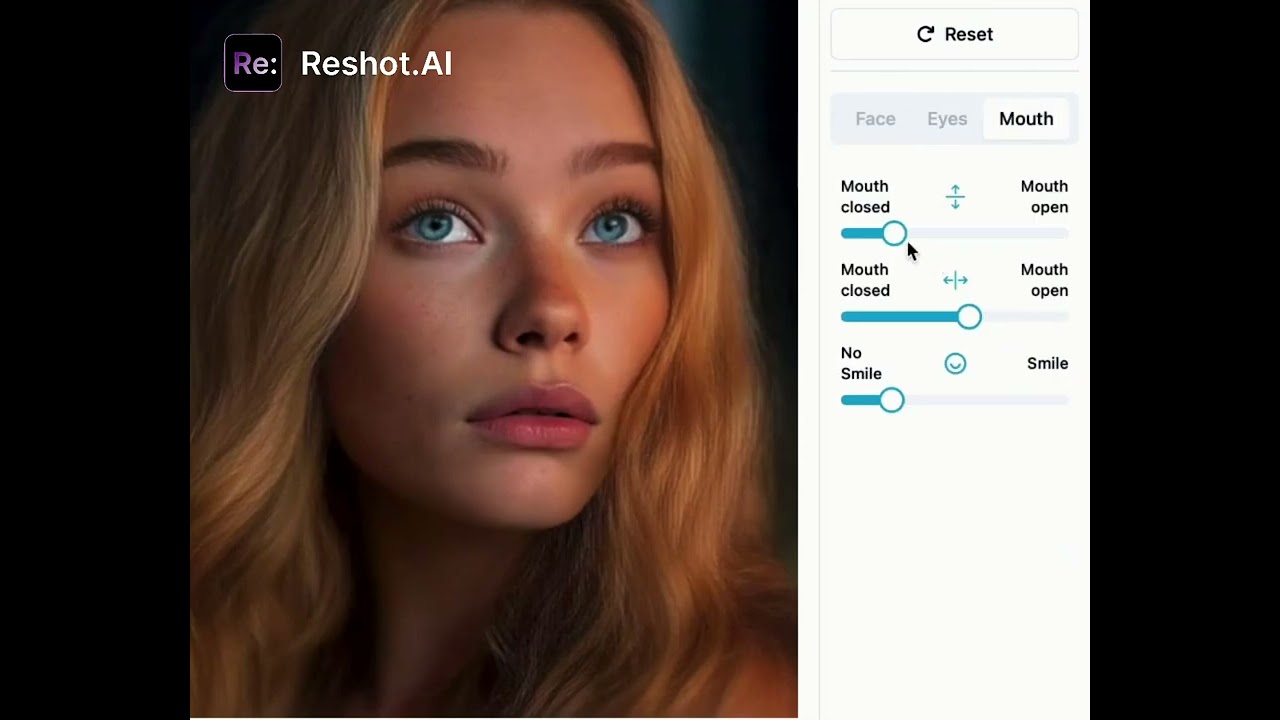
Task: Switch to the Eyes tab
Action: coord(947,118)
